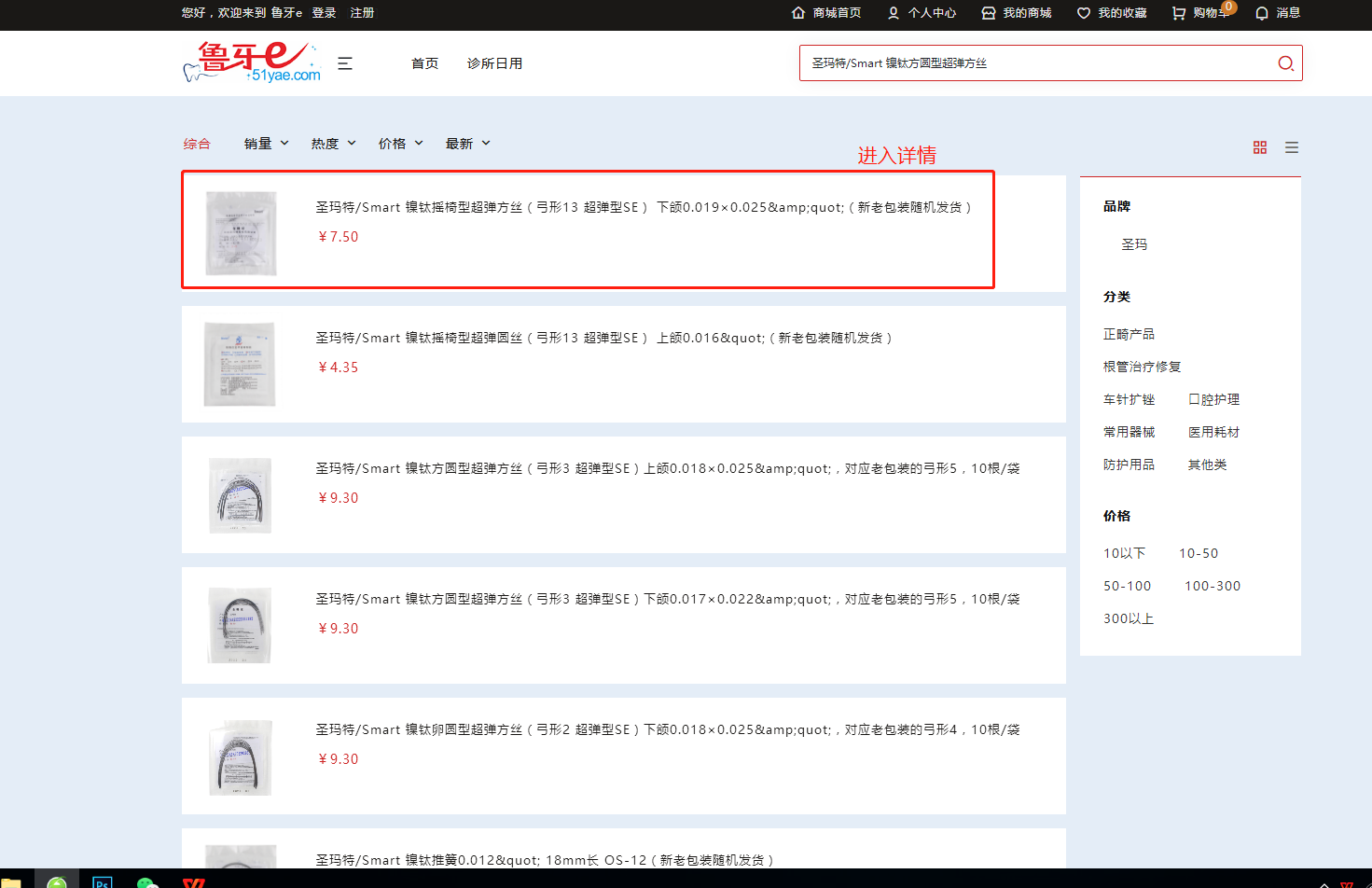Filter by category 正畸产品
This screenshot has height=888, width=1372.
pos(1129,334)
